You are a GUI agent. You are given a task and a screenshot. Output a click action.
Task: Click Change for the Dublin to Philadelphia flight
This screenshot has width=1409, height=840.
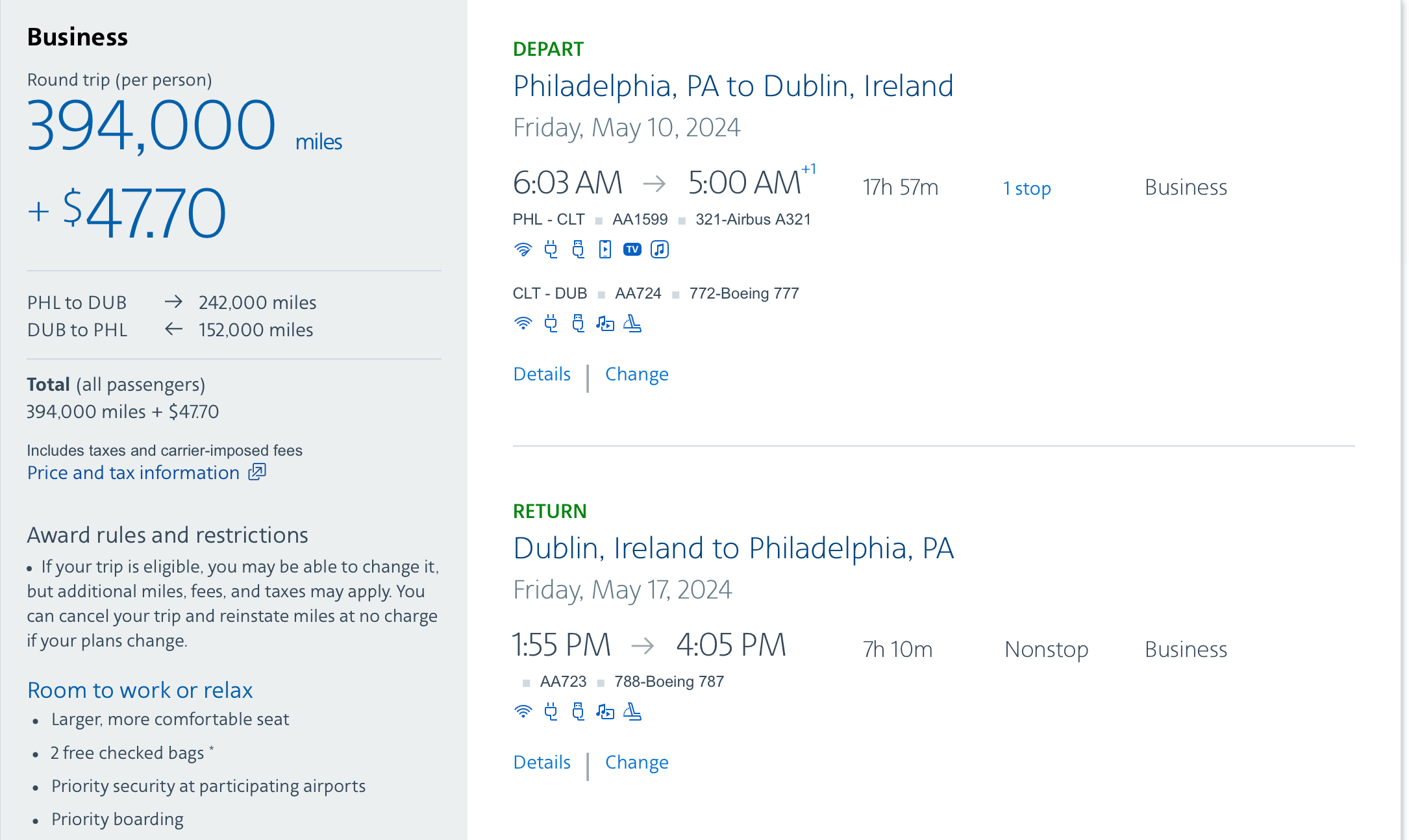(636, 762)
